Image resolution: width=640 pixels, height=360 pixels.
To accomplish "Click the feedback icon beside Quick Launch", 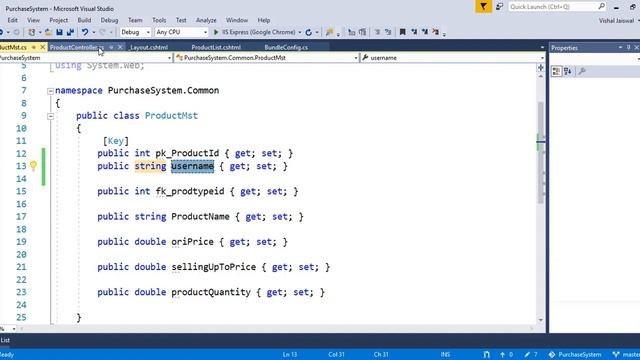I will click(499, 7).
